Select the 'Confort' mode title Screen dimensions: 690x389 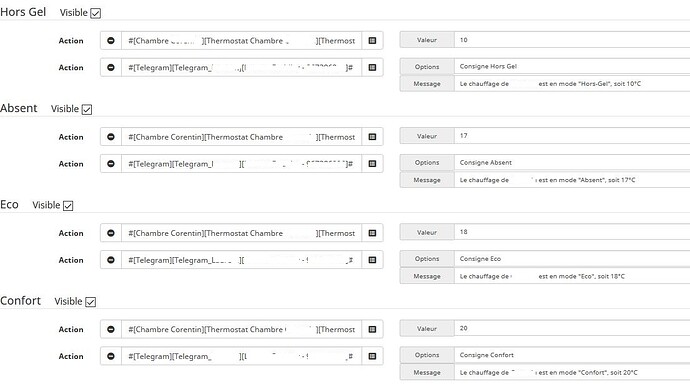(20, 301)
